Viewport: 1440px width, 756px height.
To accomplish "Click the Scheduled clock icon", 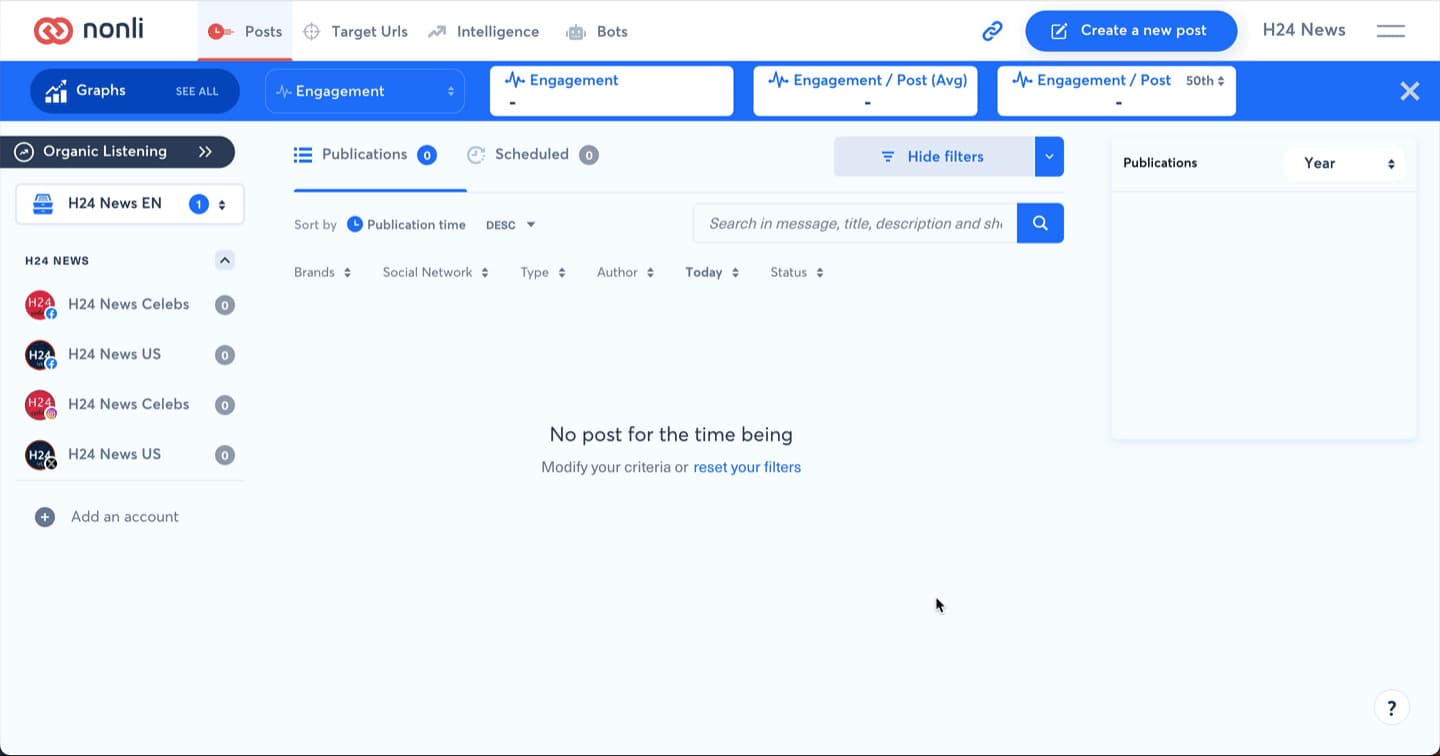I will [x=477, y=155].
